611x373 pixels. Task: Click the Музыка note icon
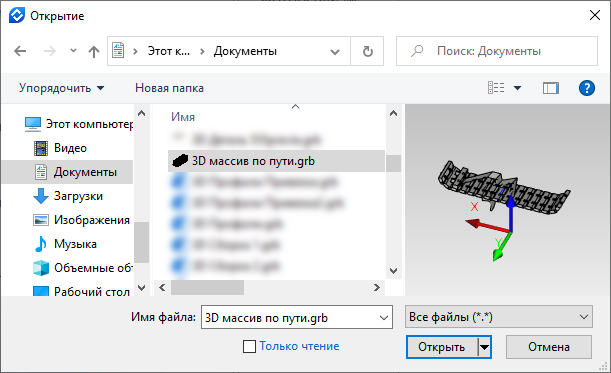[x=41, y=244]
